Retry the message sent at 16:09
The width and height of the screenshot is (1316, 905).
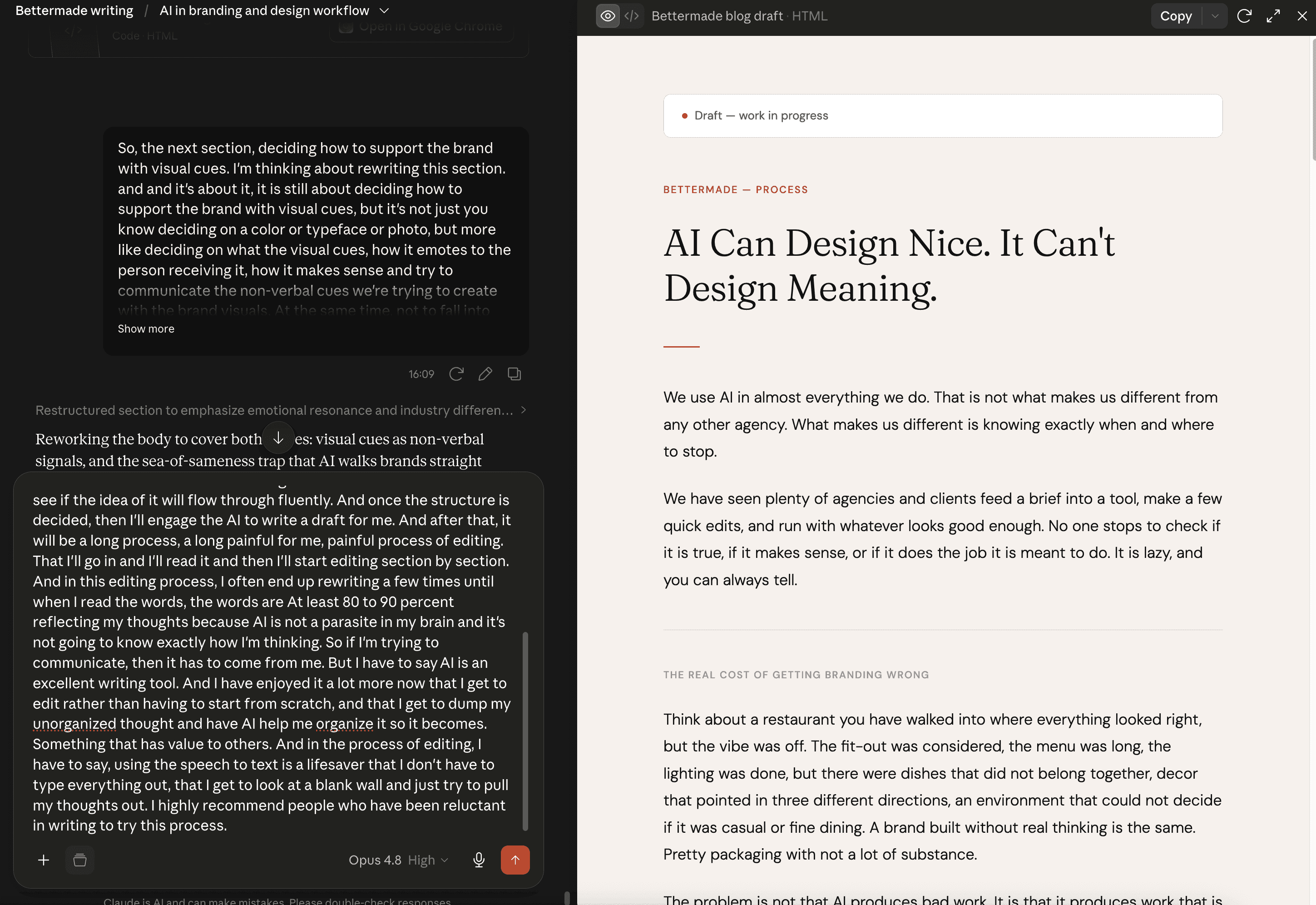(x=456, y=374)
